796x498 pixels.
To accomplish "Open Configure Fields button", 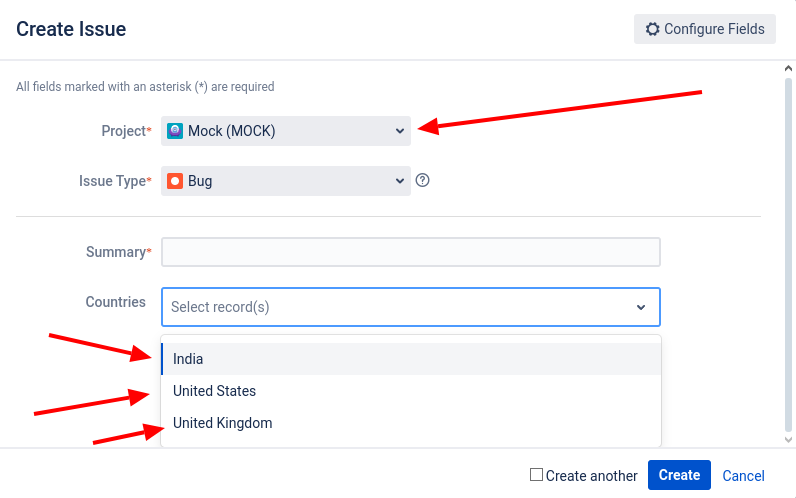I will (x=705, y=29).
